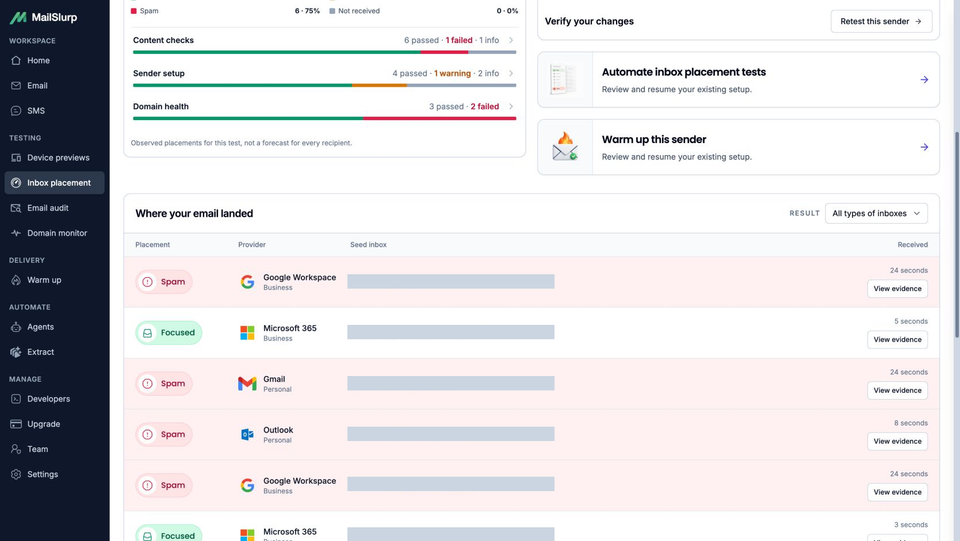The width and height of the screenshot is (960, 541).
Task: Go to Home in the sidebar
Action: [x=54, y=61]
